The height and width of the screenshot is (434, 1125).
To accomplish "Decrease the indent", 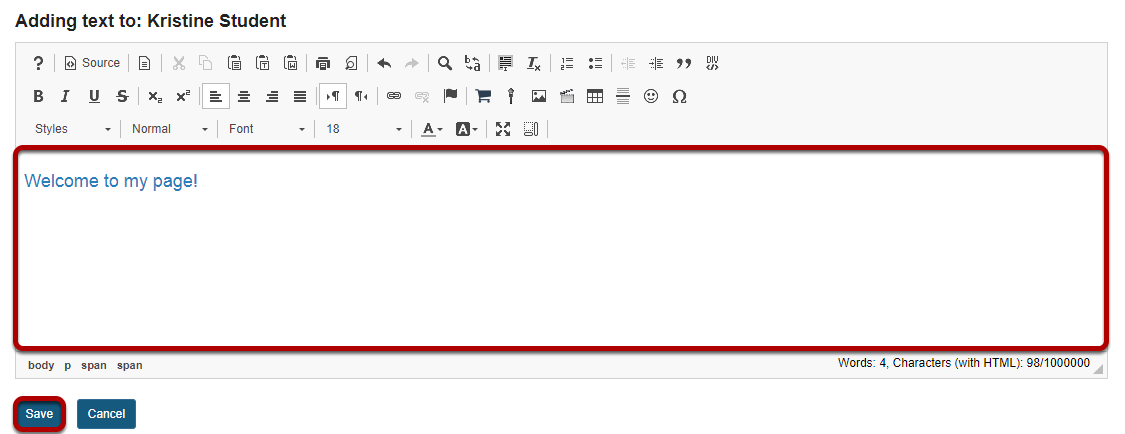I will point(628,63).
